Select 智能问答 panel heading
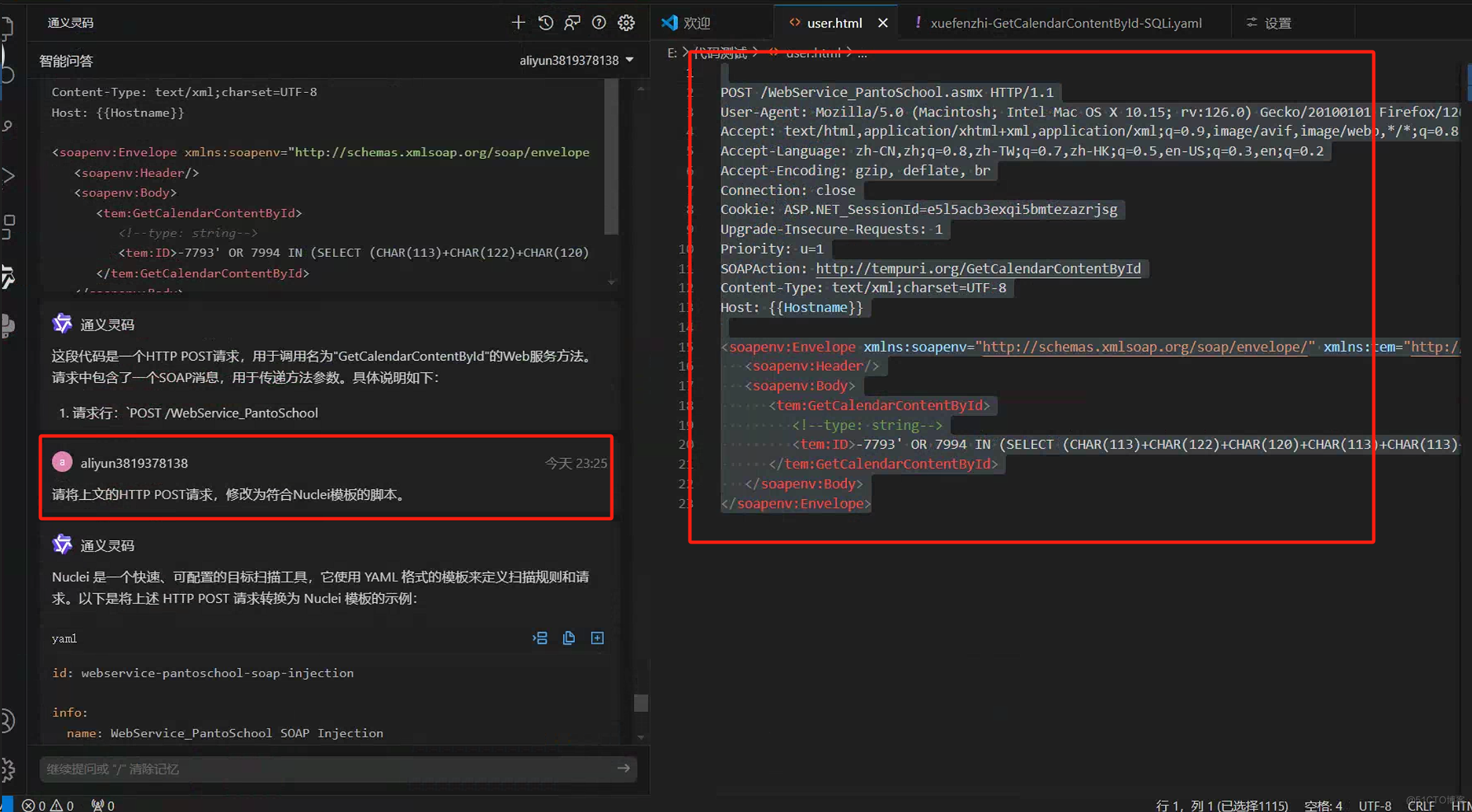The height and width of the screenshot is (812, 1472). (66, 61)
